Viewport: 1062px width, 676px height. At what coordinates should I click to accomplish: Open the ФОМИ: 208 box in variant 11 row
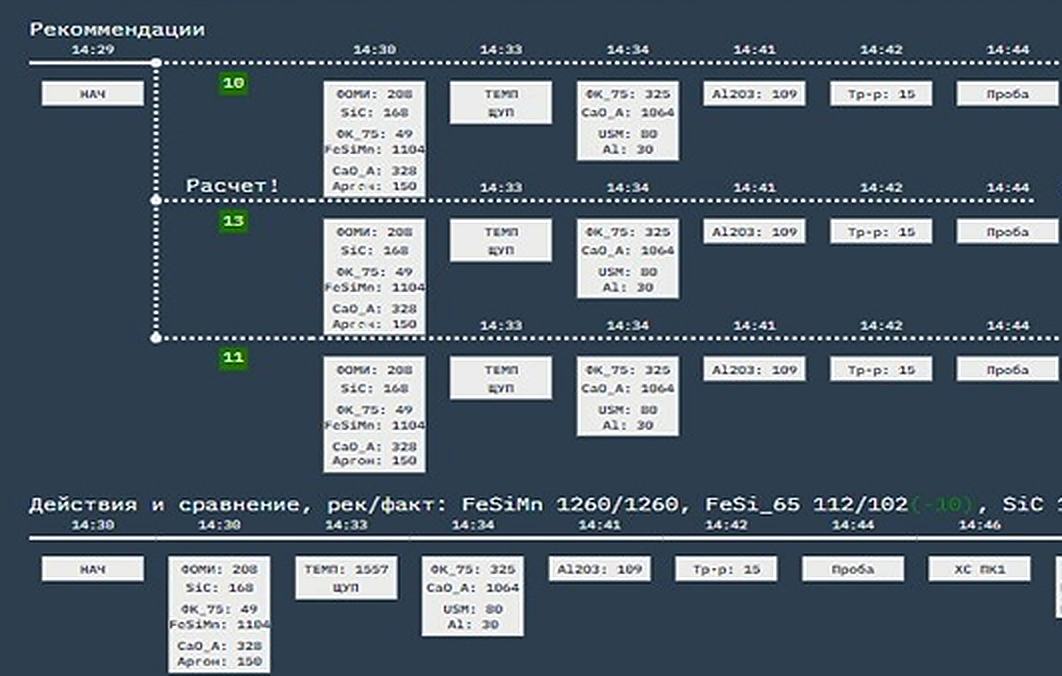coord(375,415)
